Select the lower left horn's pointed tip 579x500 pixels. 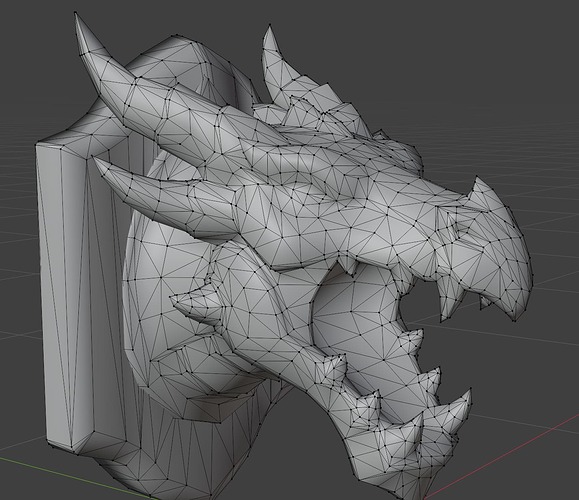[93, 158]
